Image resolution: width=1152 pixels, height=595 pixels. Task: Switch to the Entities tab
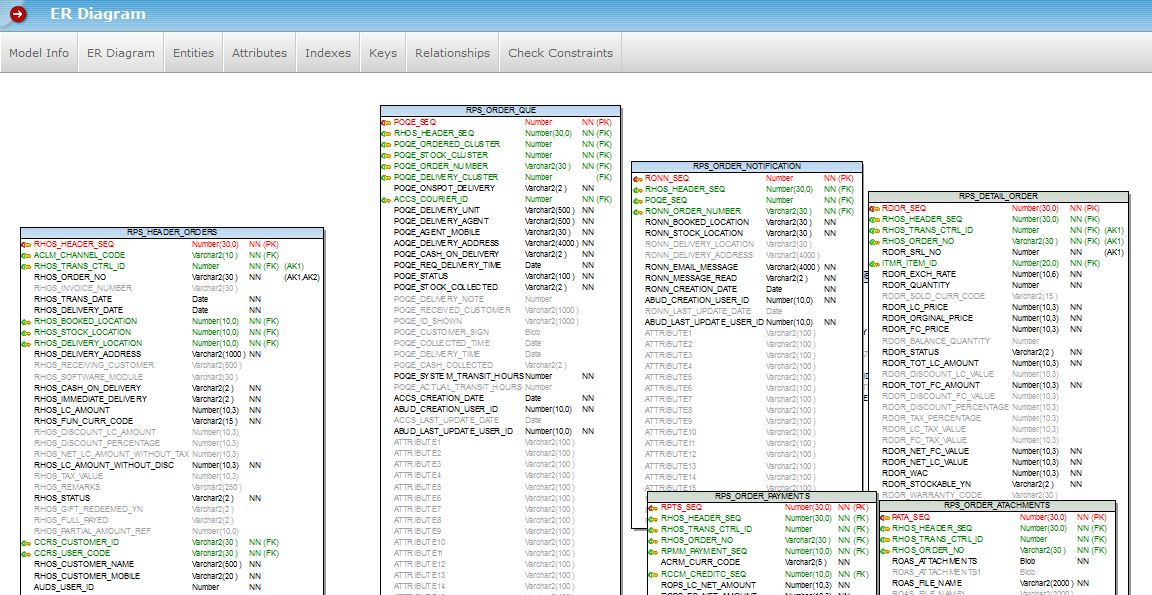[193, 53]
